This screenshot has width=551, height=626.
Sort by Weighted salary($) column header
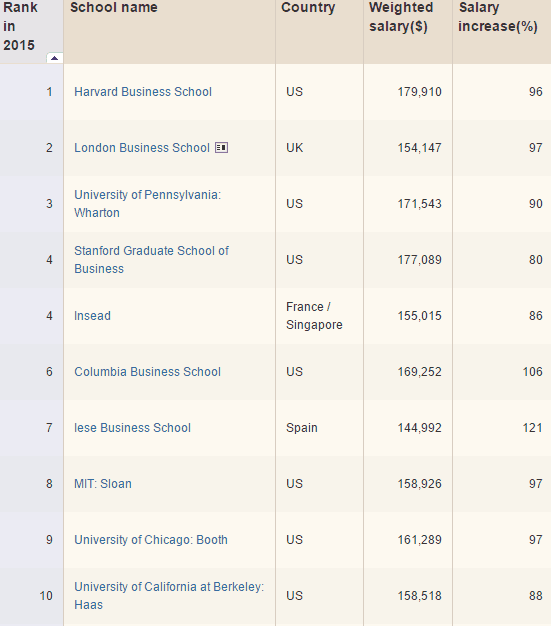pyautogui.click(x=401, y=17)
